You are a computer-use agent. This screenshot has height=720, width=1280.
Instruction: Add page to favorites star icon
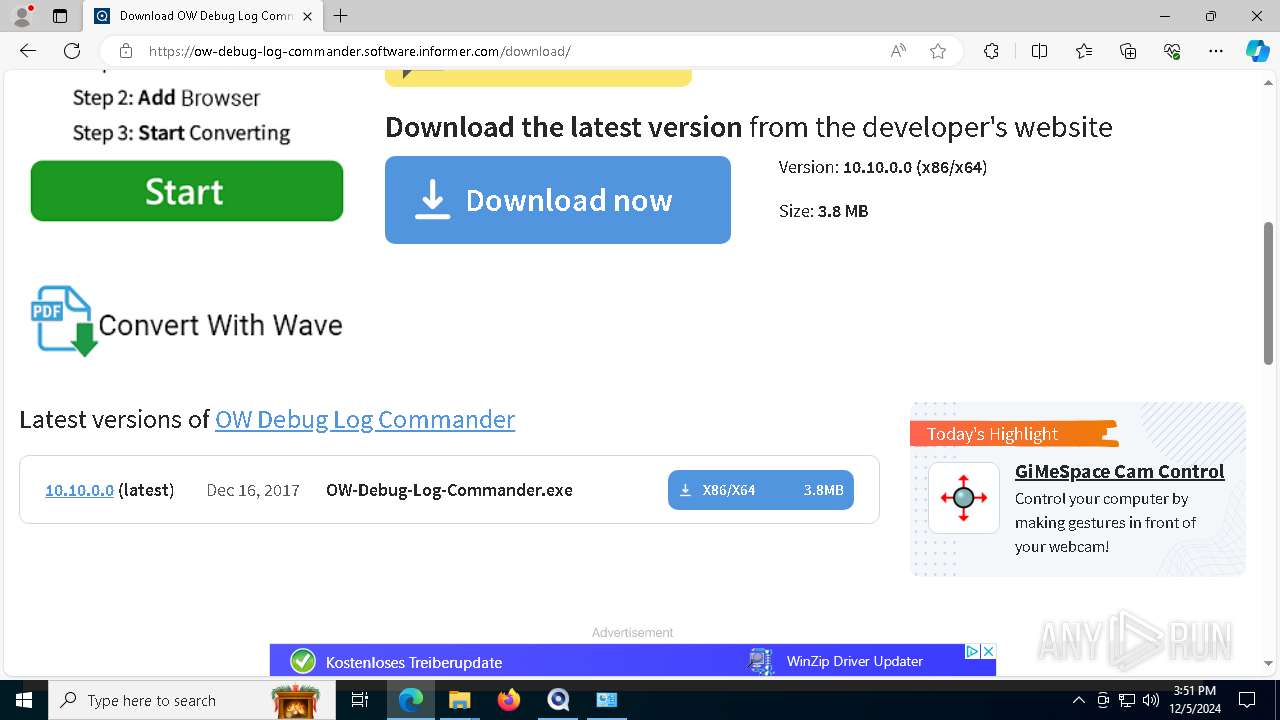coord(938,51)
